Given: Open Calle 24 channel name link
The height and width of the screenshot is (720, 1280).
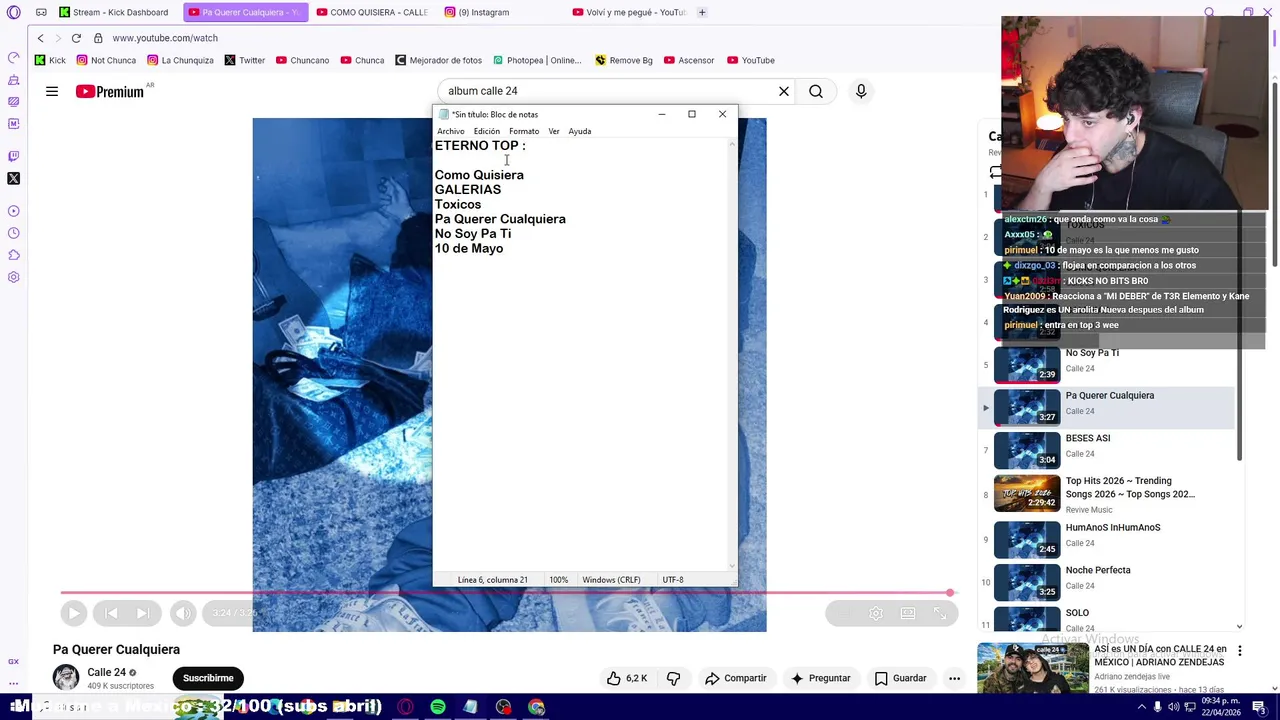Looking at the screenshot, I should [106, 672].
